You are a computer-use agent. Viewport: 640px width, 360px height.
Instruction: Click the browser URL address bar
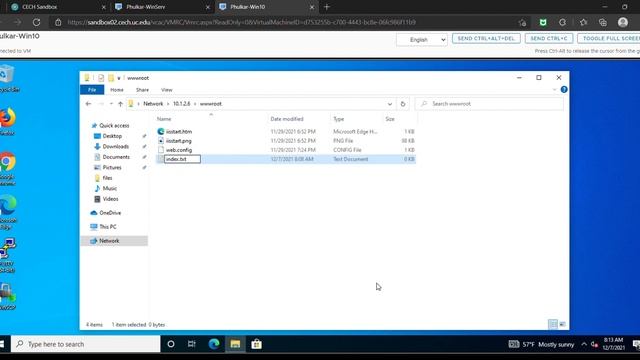point(286,22)
